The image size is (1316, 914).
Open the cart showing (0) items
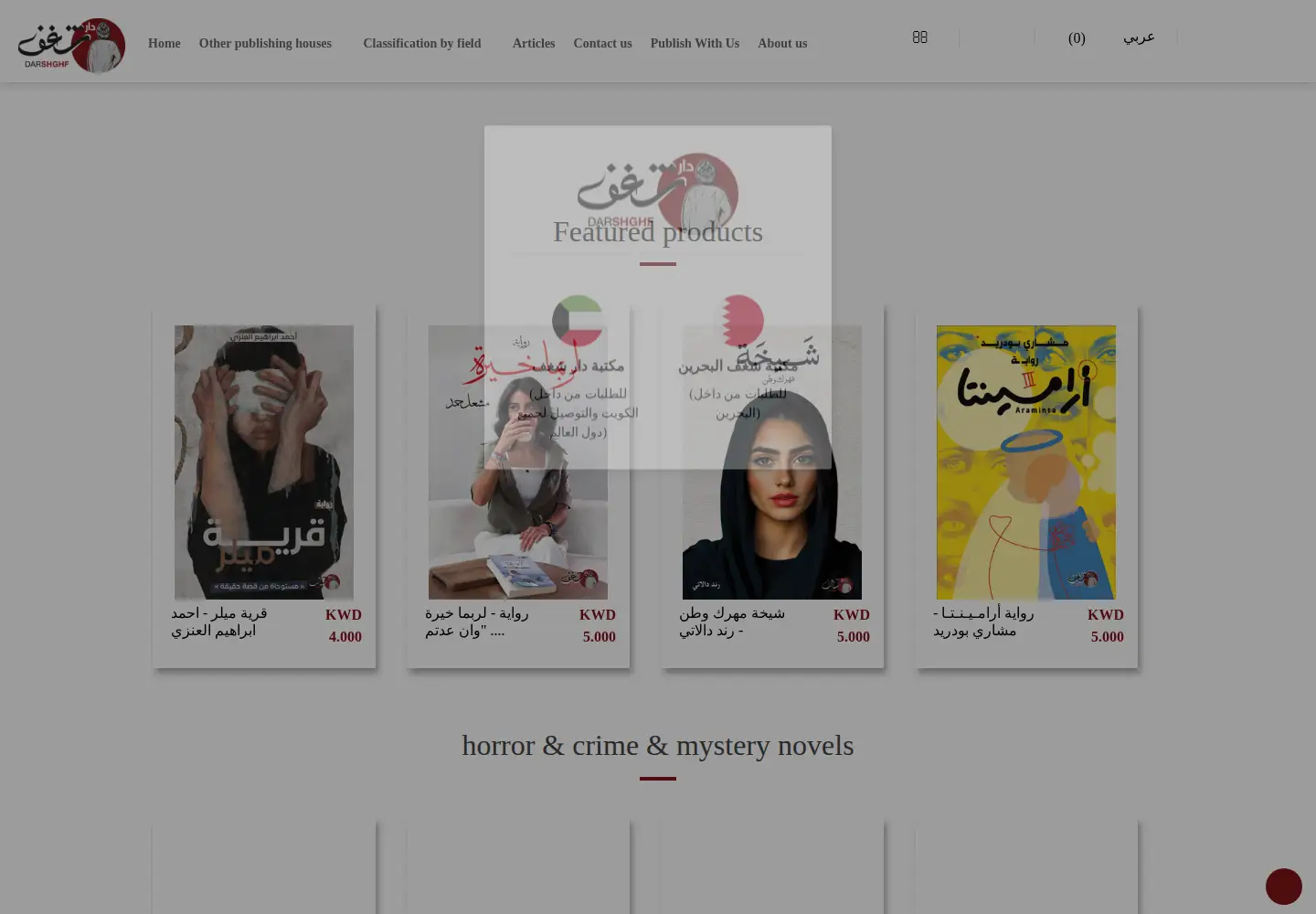click(1077, 38)
